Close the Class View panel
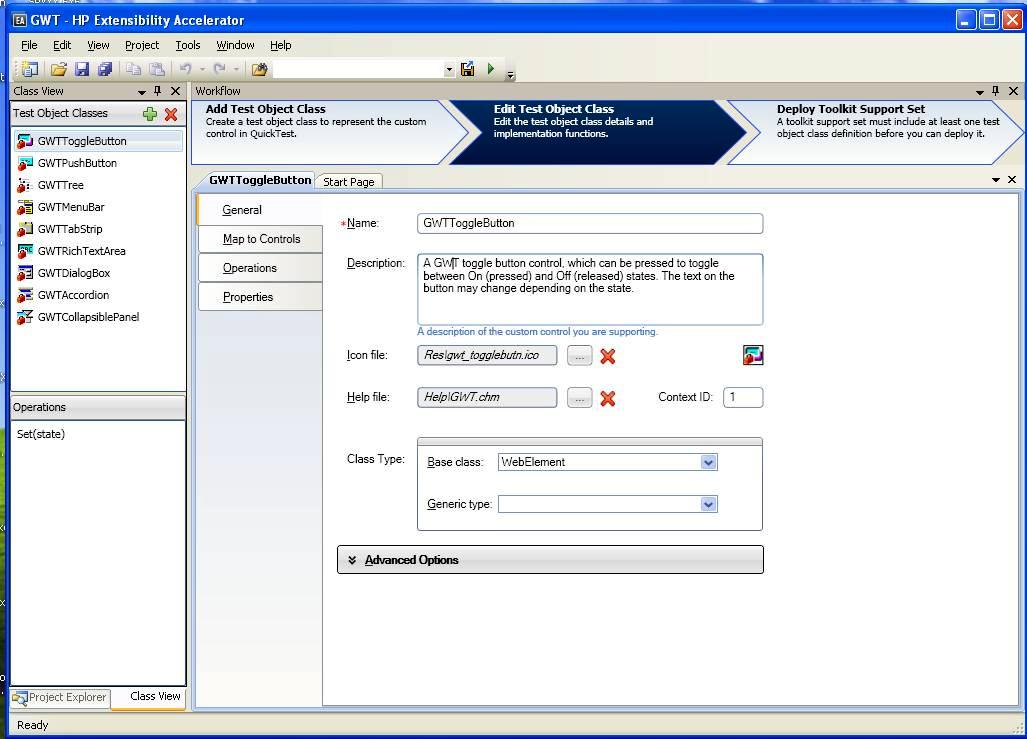The width and height of the screenshot is (1027, 739). tap(175, 91)
